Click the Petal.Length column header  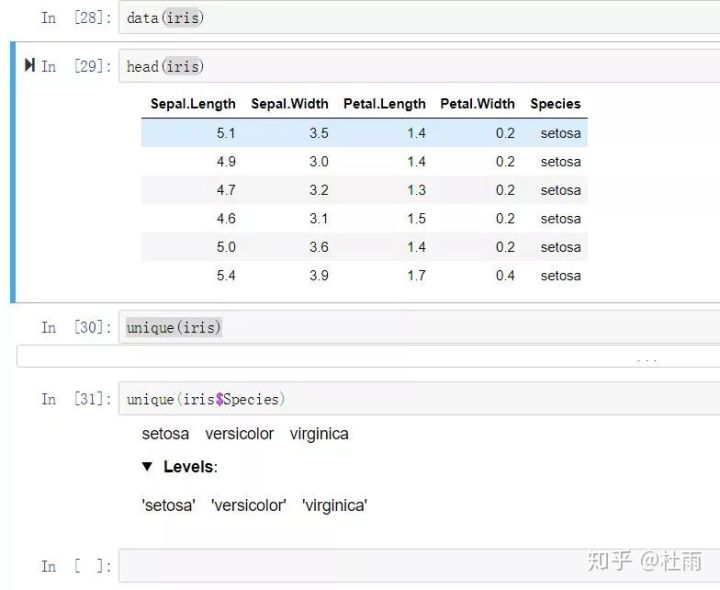(x=385, y=104)
